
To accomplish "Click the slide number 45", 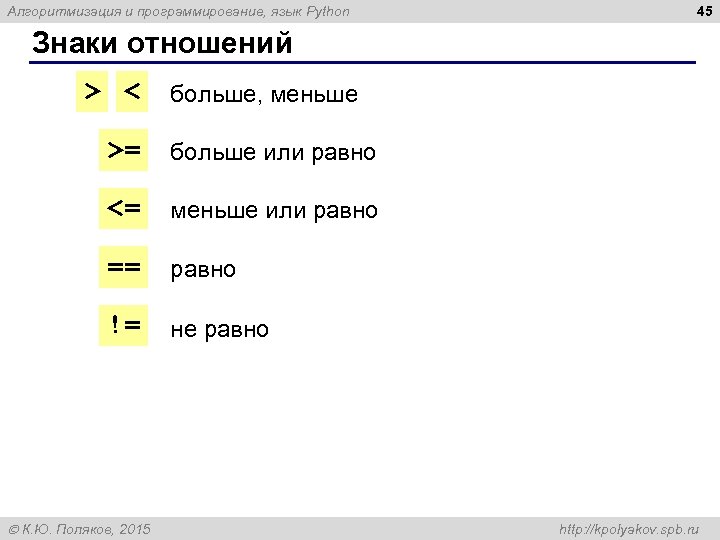I will pos(704,11).
